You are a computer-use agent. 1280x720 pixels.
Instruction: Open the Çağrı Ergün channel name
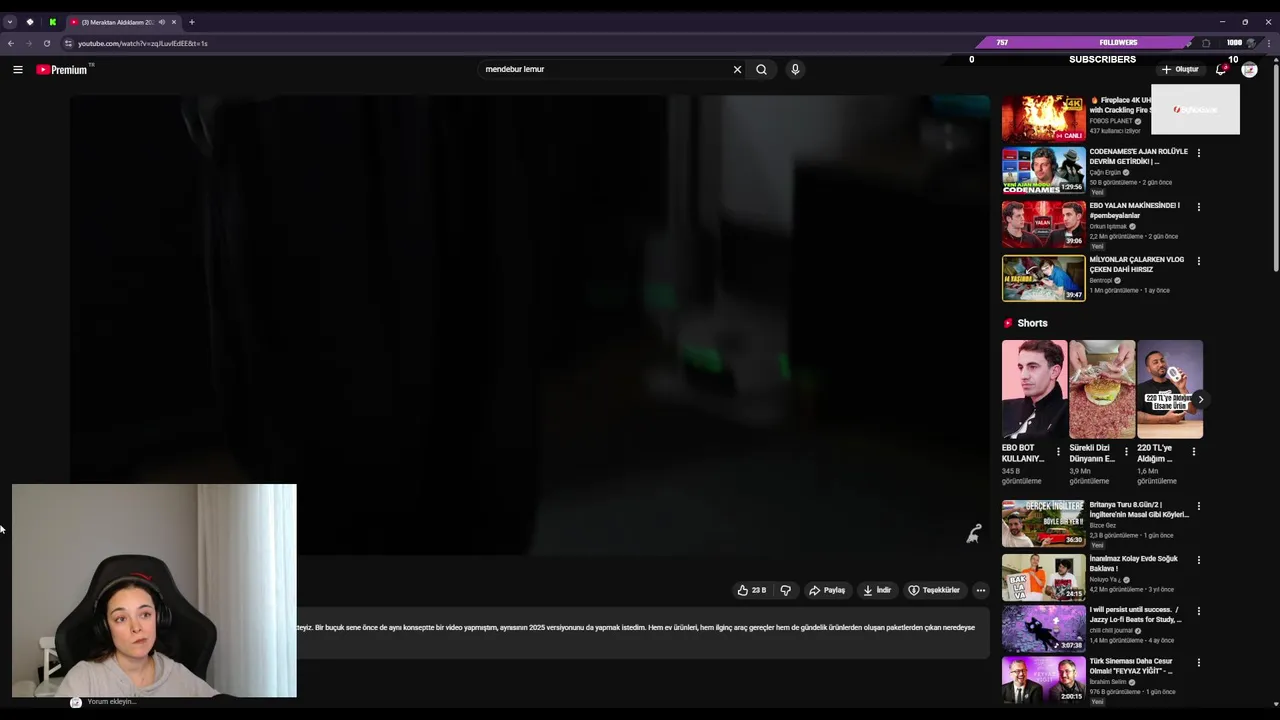click(1105, 172)
